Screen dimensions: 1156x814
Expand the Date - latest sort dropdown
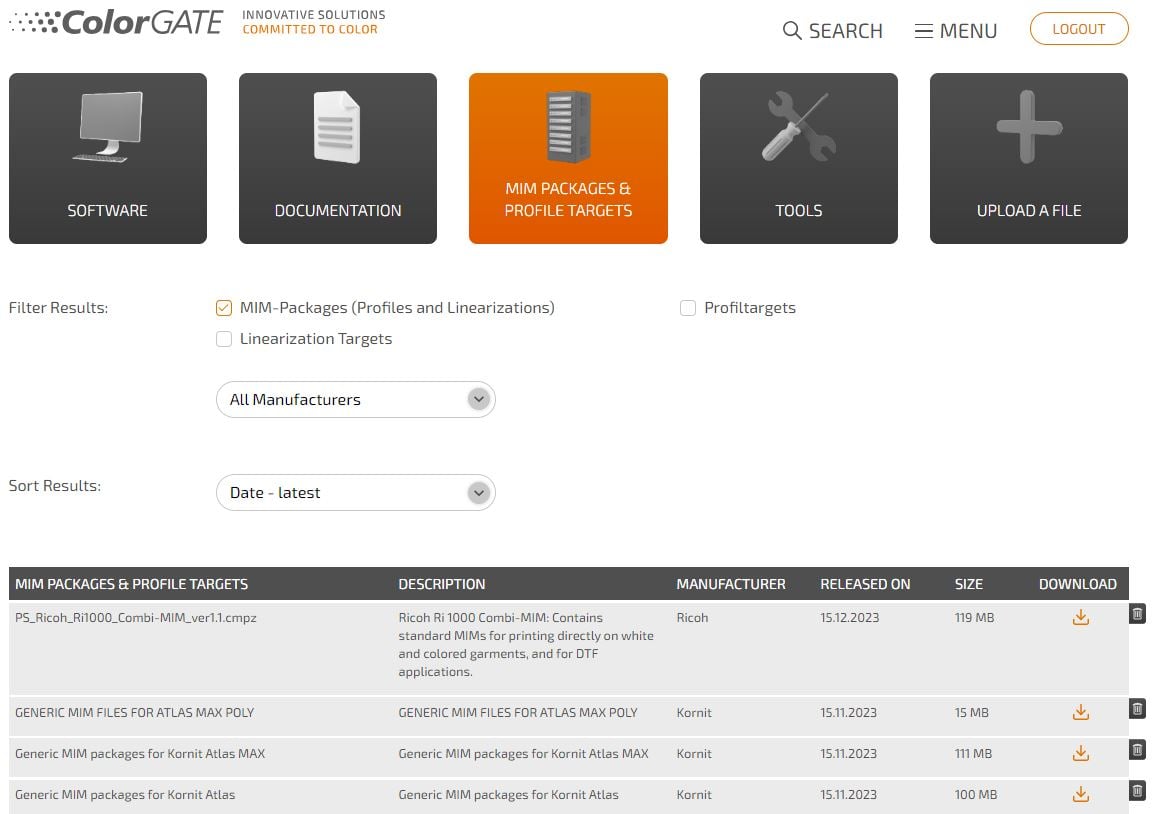pos(355,492)
